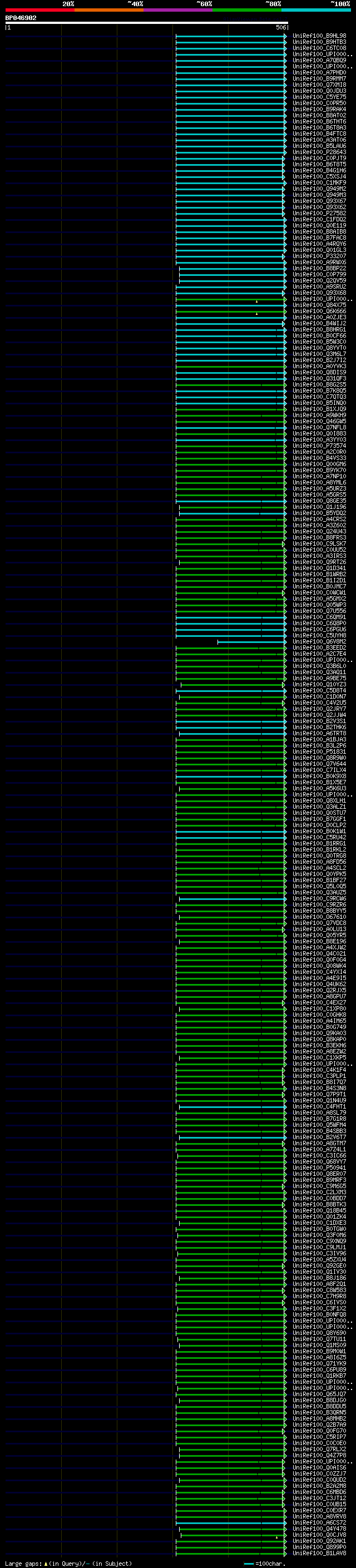Screen dimensions: 356x1568
Task: Select the UniRef100_B8BP22 label
Action: click(319, 269)
